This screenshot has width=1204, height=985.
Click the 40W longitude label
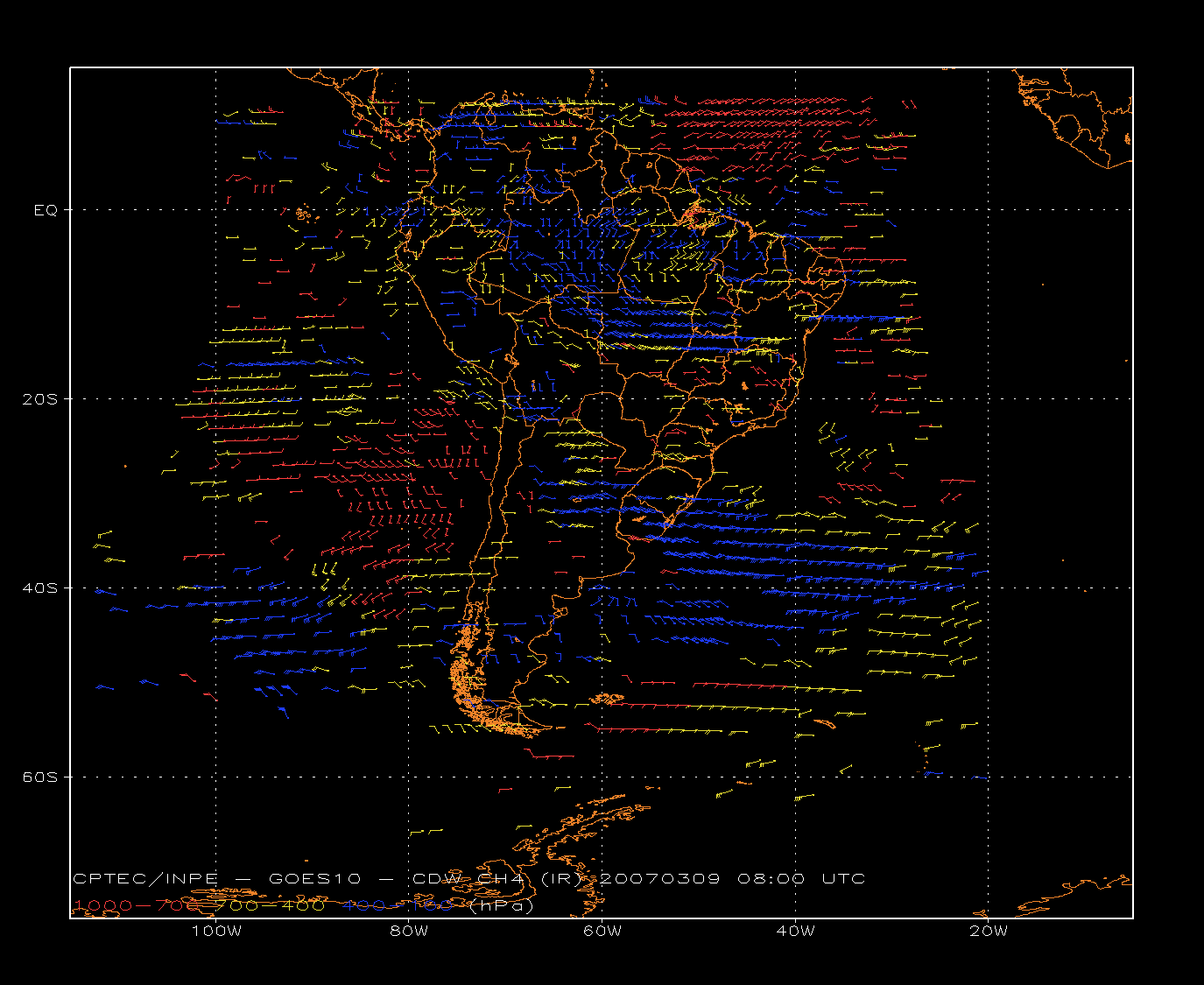(x=795, y=931)
